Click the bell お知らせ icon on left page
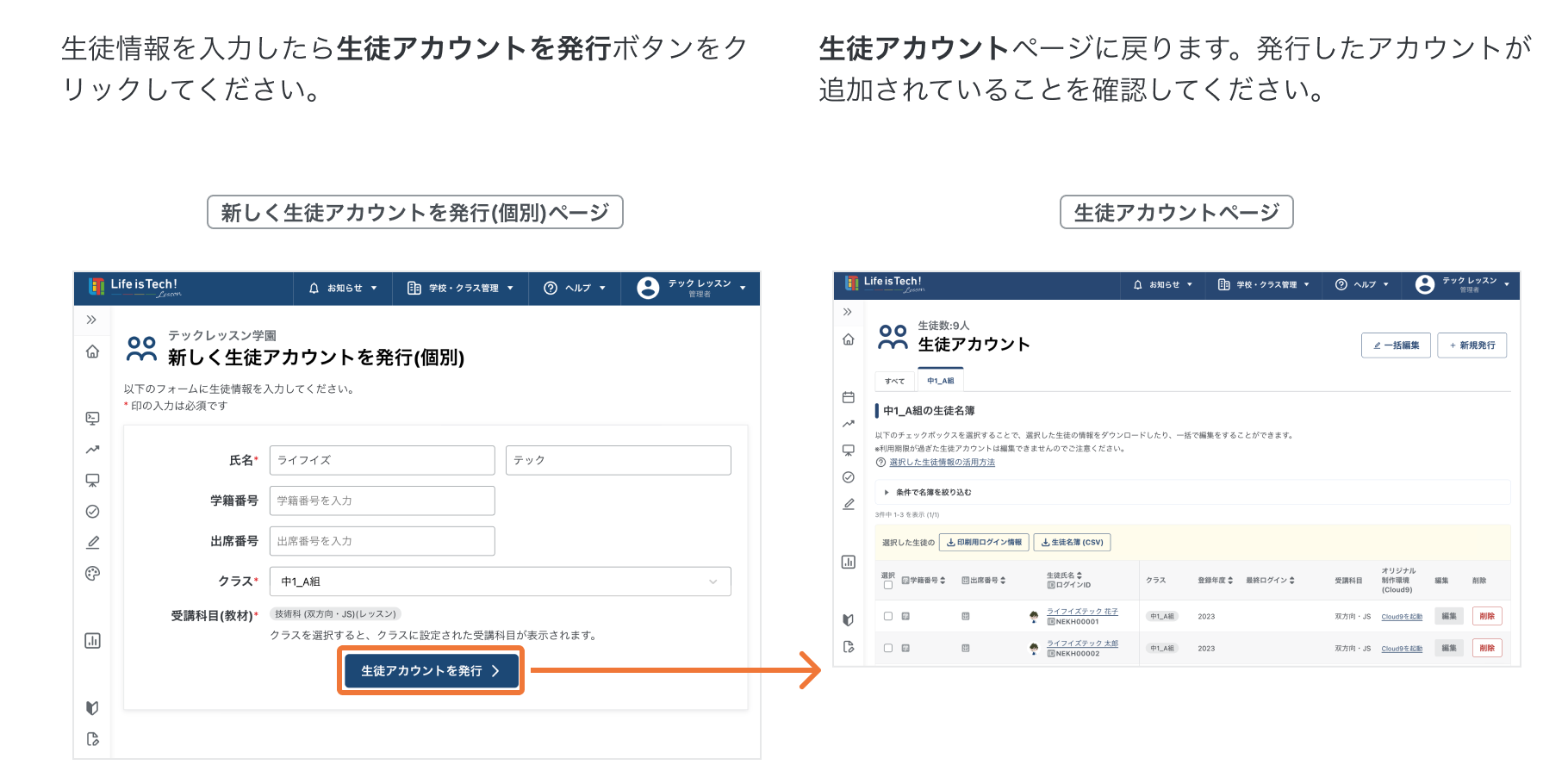Image resolution: width=1568 pixels, height=765 pixels. pos(314,289)
